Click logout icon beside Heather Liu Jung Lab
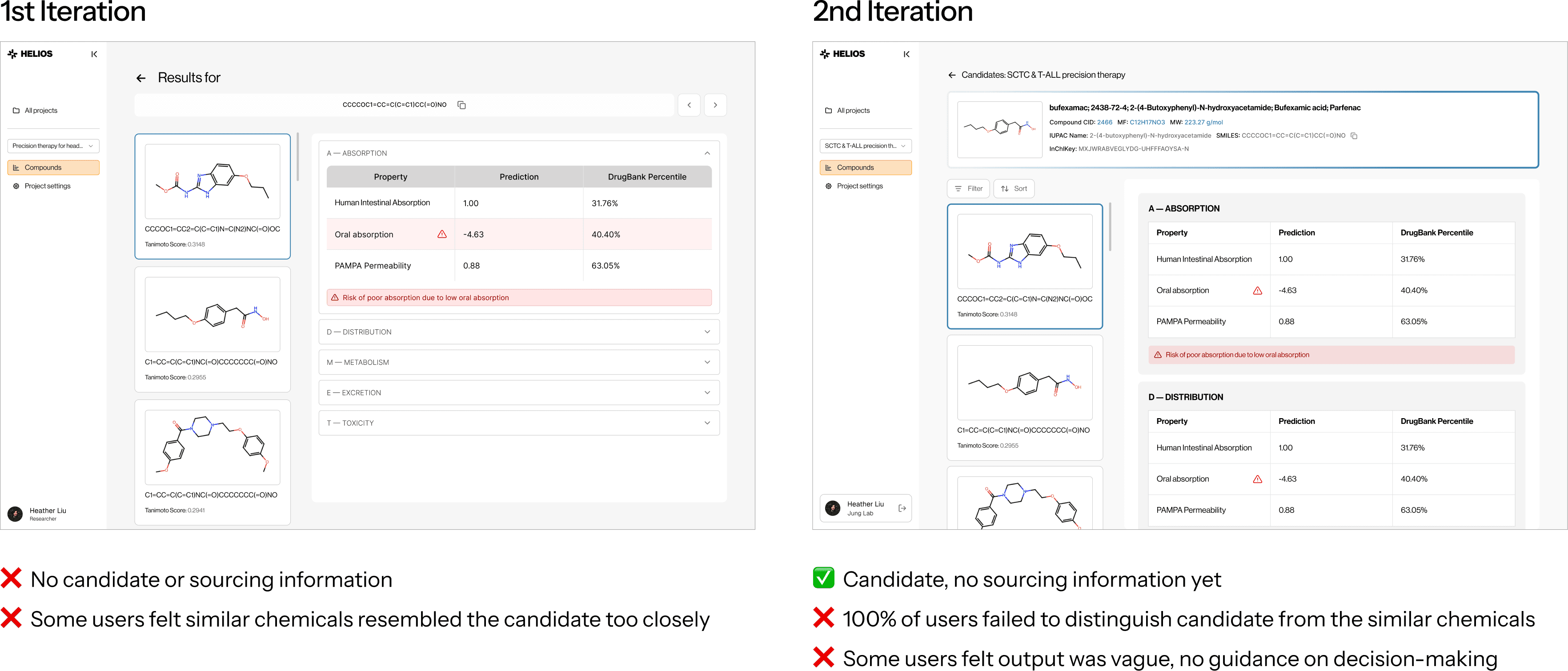This screenshot has width=1568, height=671. [x=902, y=508]
